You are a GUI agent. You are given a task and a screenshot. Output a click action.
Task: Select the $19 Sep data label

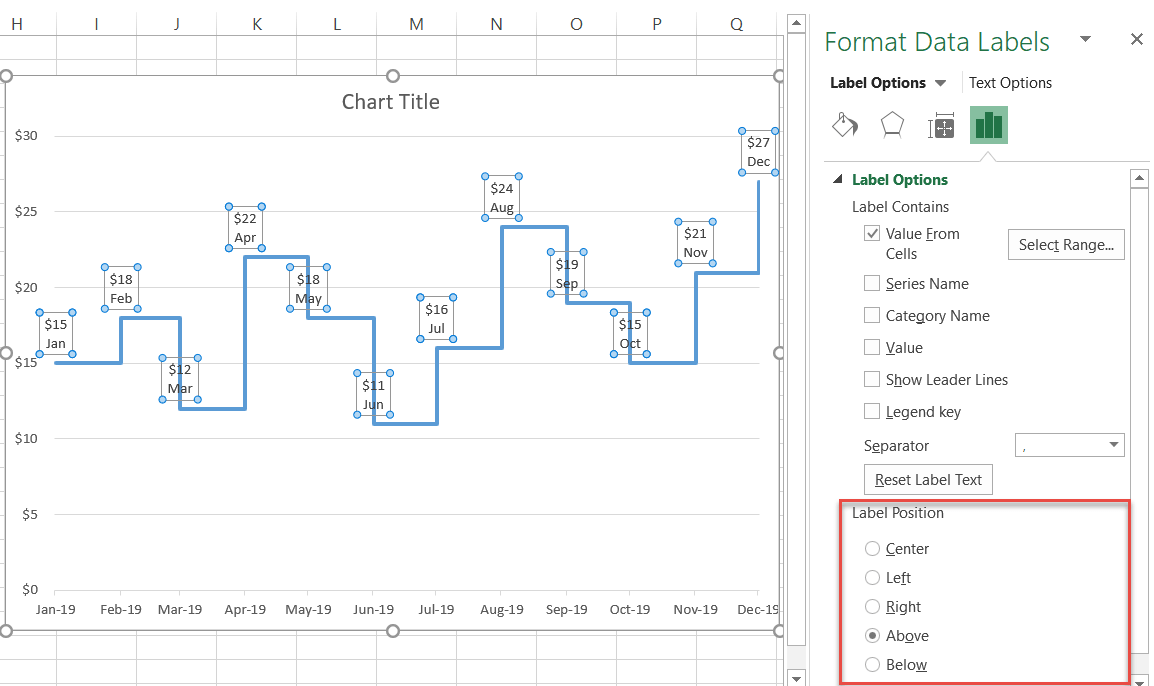tap(567, 273)
